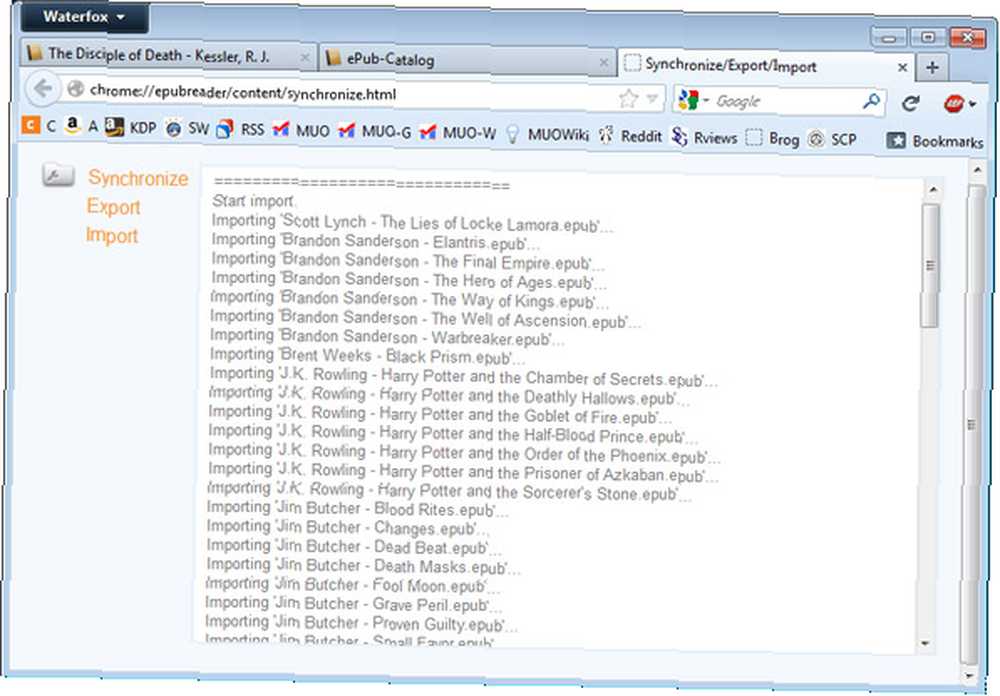This screenshot has height=696, width=1000.
Task: Open the Reddit bookmark
Action: point(630,136)
